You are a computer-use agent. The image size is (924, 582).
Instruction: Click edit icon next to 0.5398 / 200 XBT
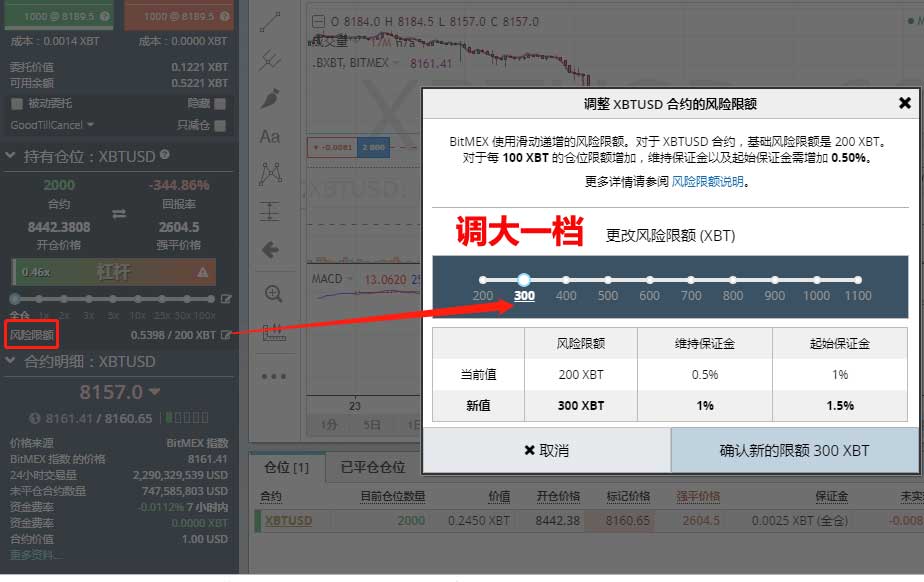225,335
